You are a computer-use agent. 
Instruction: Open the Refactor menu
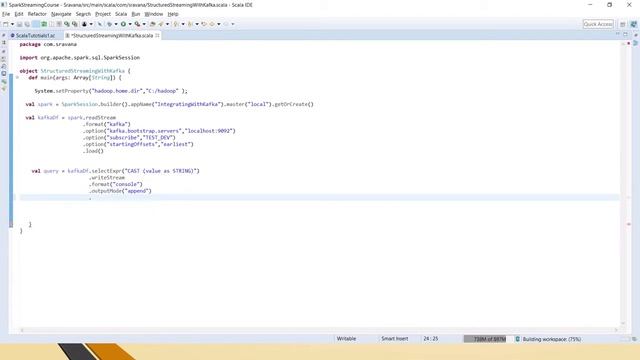coord(37,14)
